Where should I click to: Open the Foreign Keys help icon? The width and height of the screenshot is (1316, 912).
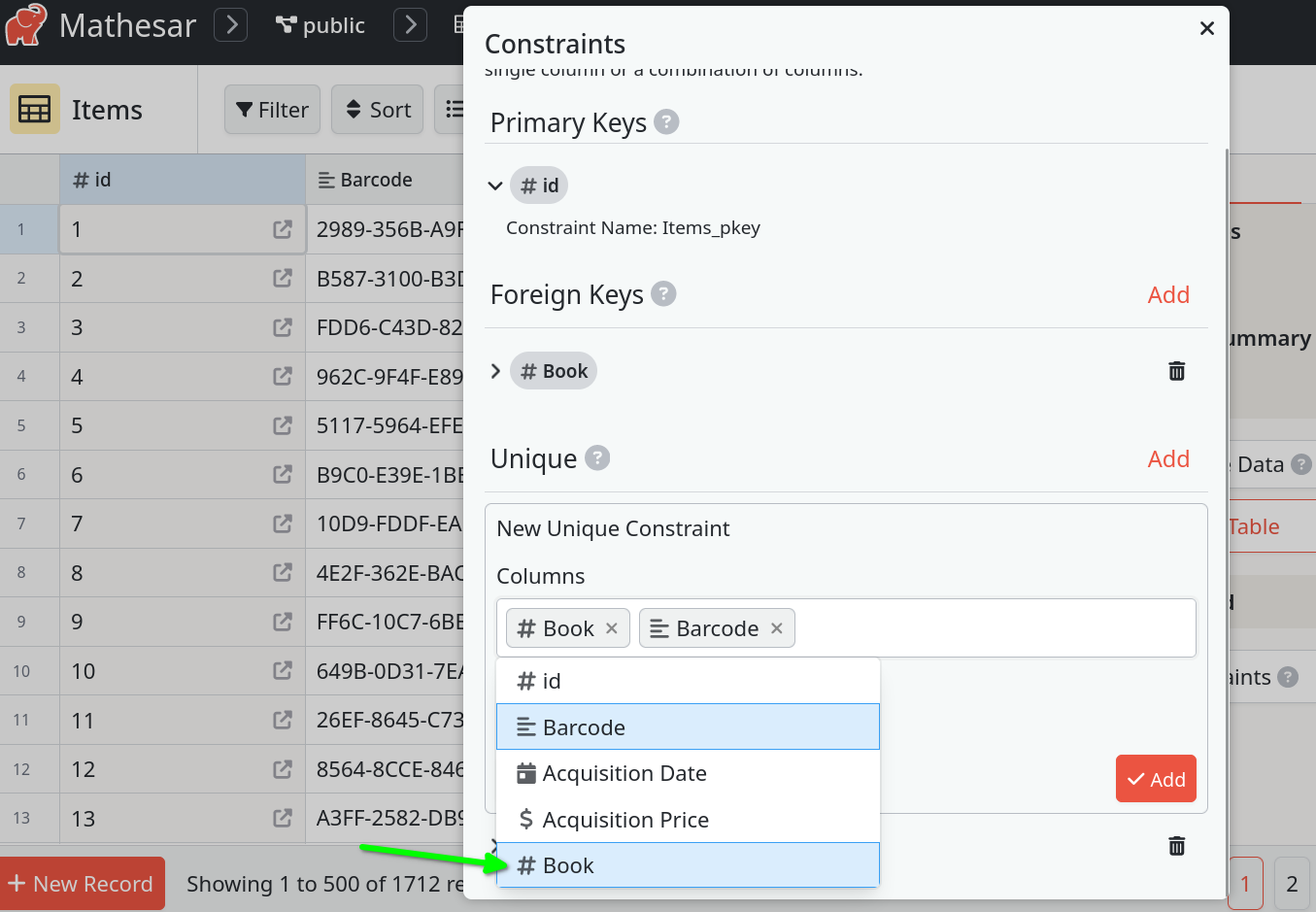(663, 294)
